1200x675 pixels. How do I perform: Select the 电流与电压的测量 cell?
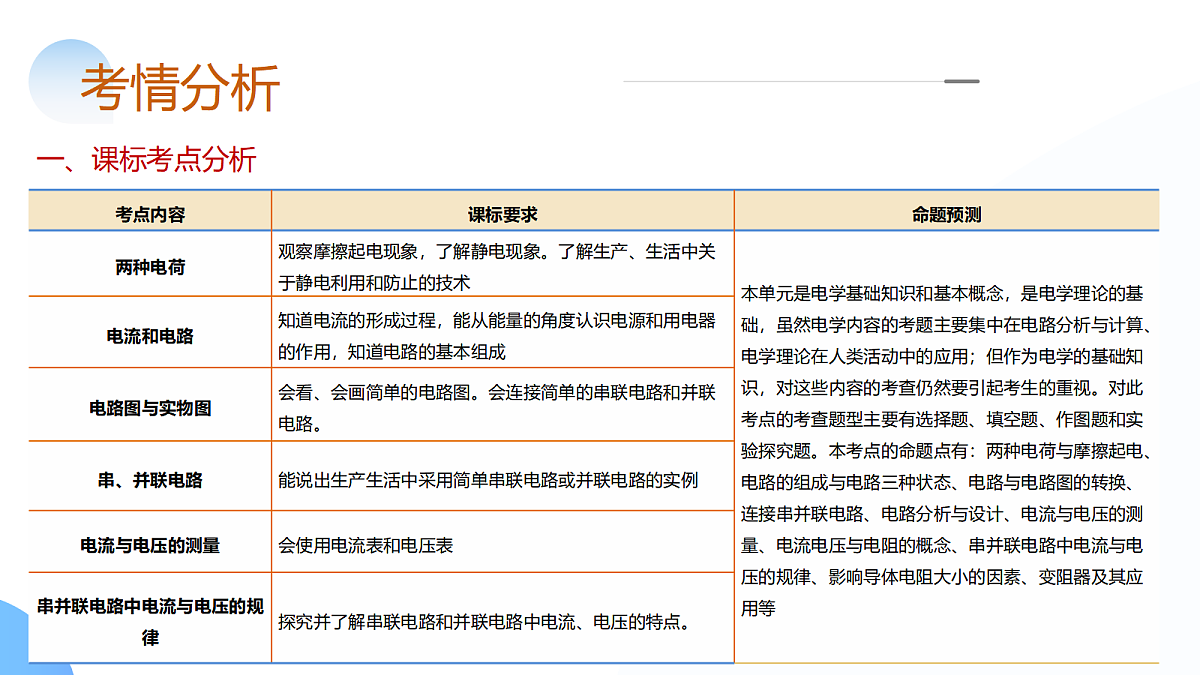(x=150, y=545)
